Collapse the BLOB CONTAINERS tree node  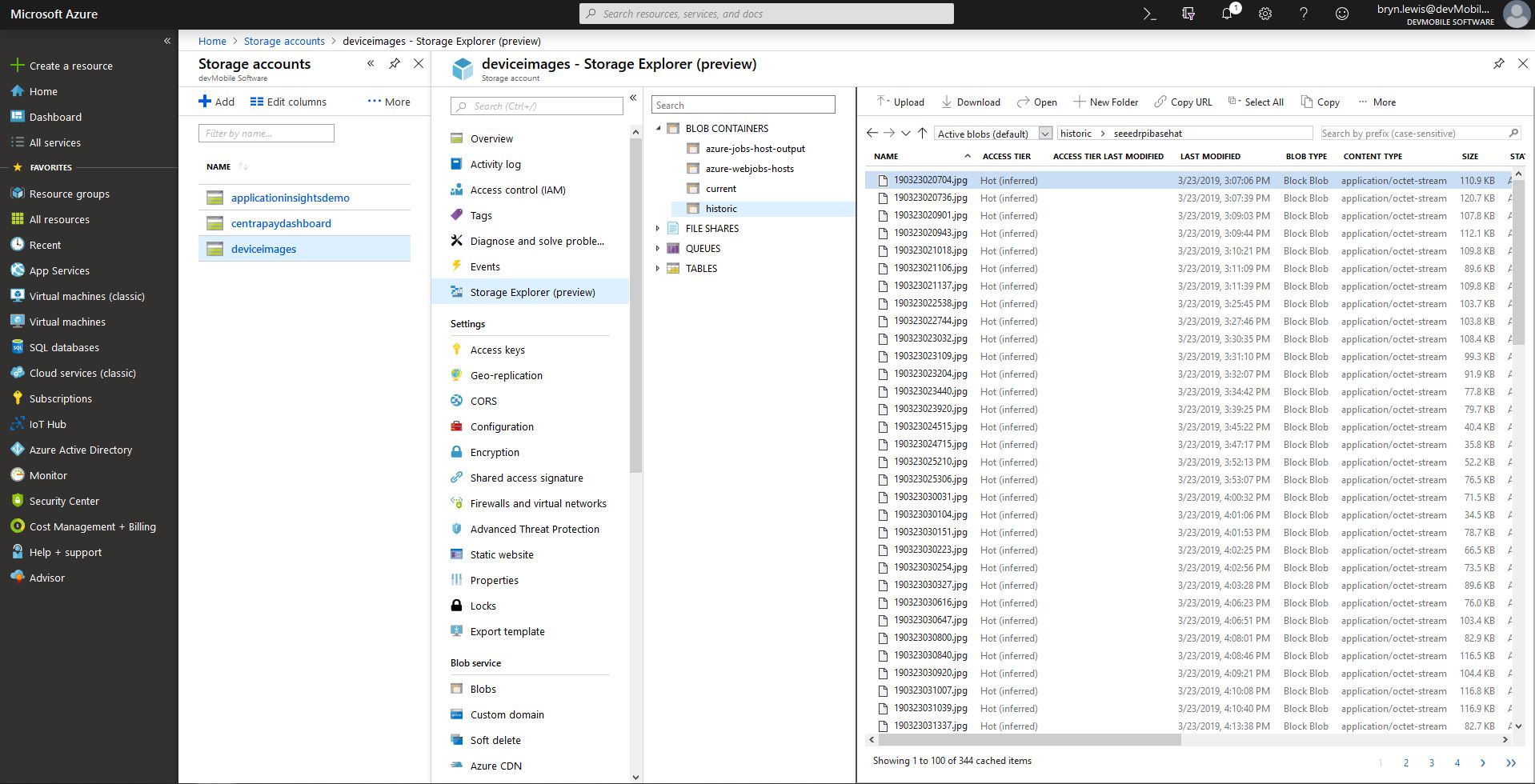(x=658, y=129)
